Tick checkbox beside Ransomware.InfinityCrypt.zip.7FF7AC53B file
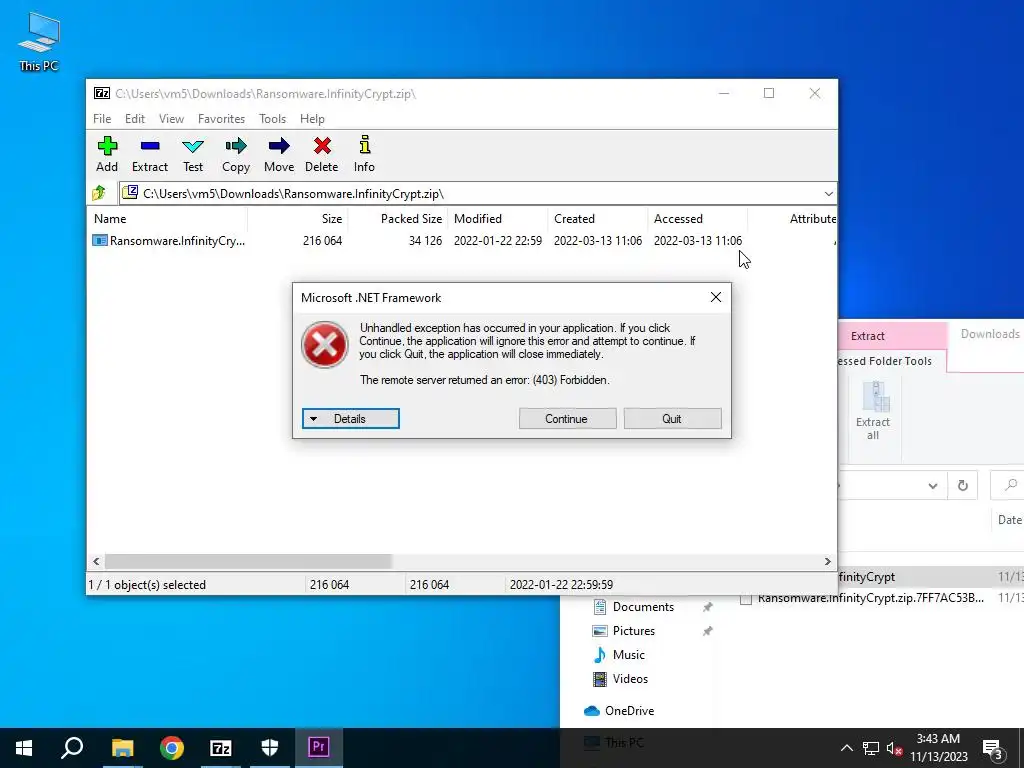Viewport: 1024px width, 768px height. 746,599
